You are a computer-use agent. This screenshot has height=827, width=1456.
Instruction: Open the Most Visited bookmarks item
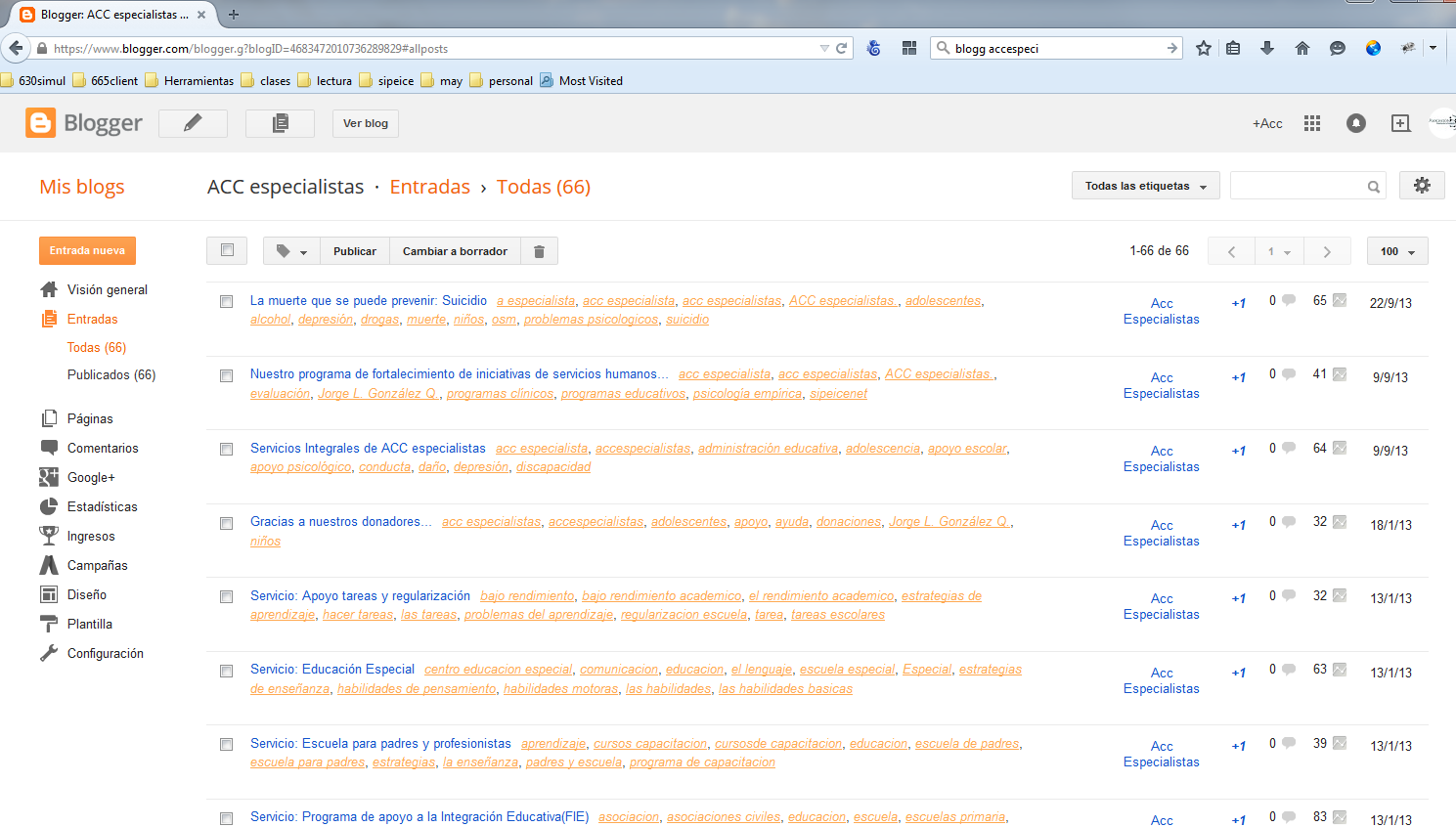tap(582, 80)
